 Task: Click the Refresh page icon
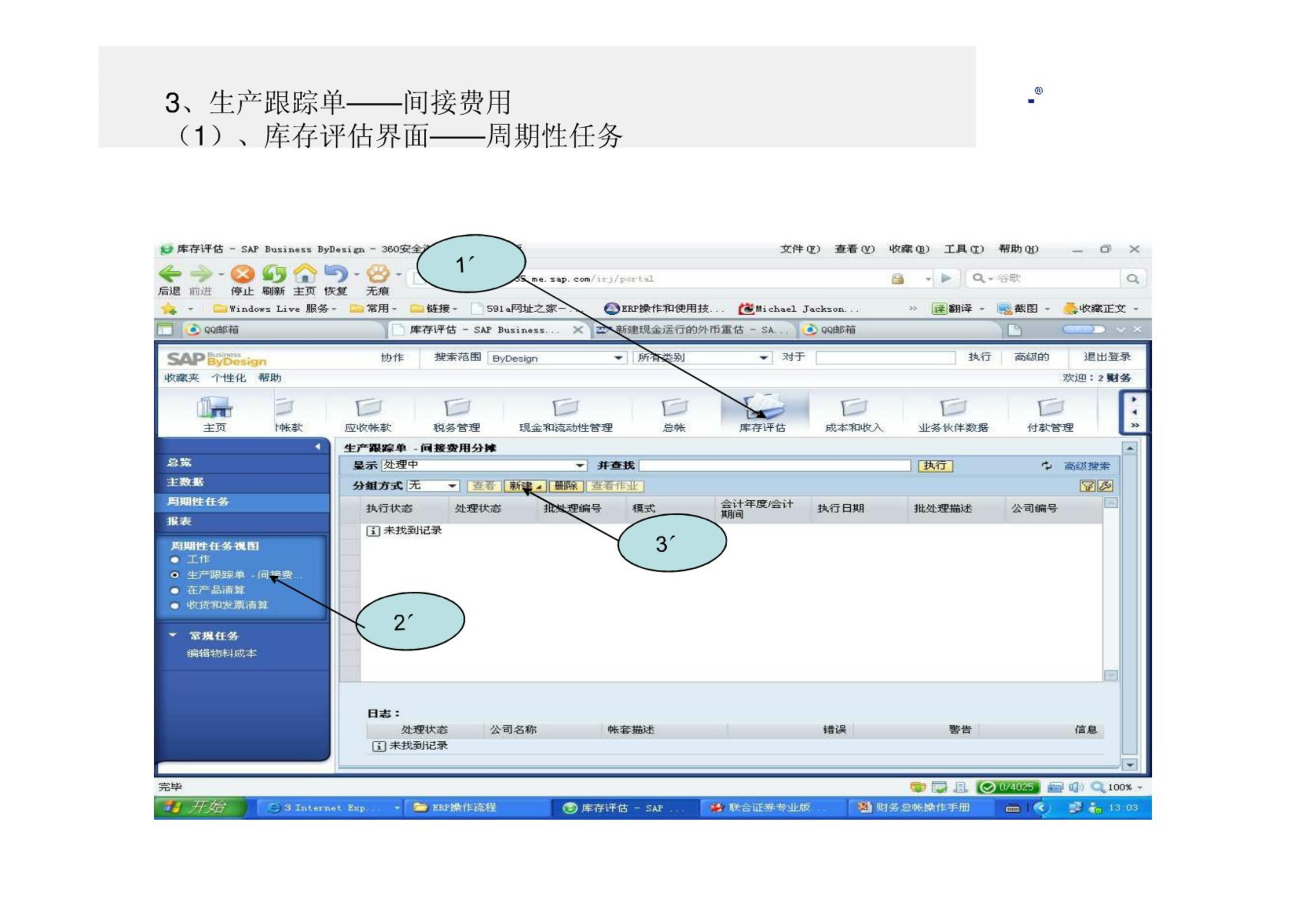coord(274,274)
